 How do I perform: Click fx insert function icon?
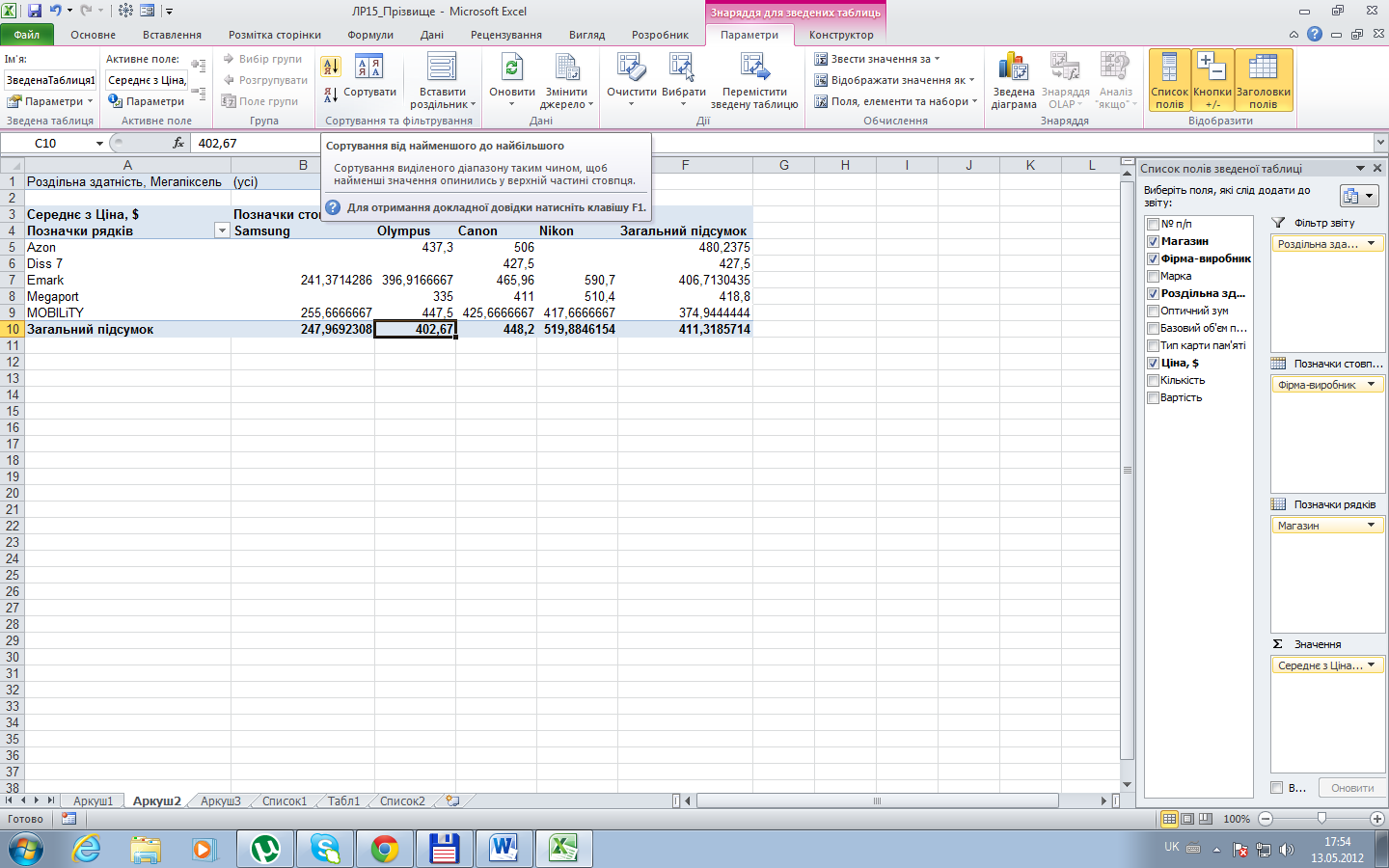[178, 143]
